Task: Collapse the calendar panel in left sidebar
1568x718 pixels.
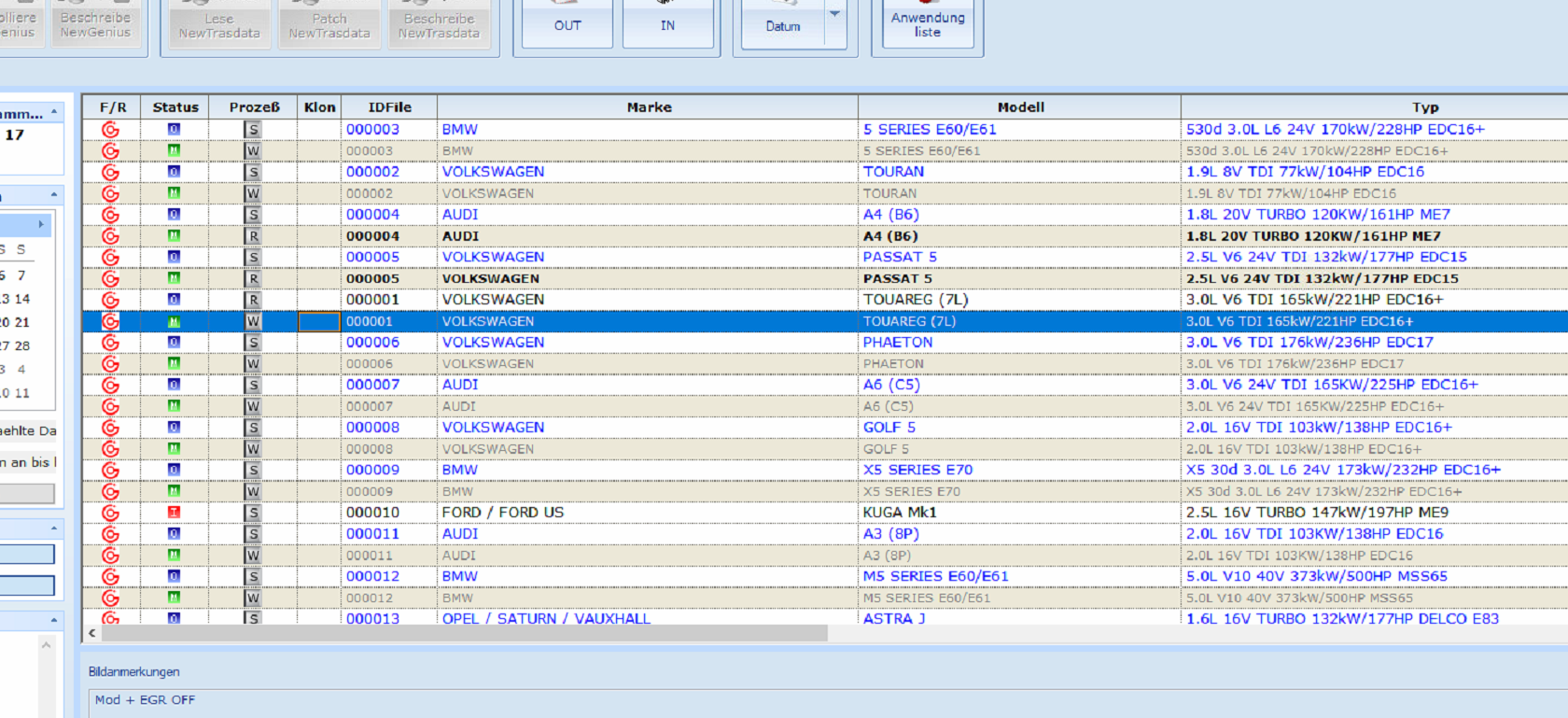Action: coord(54,194)
